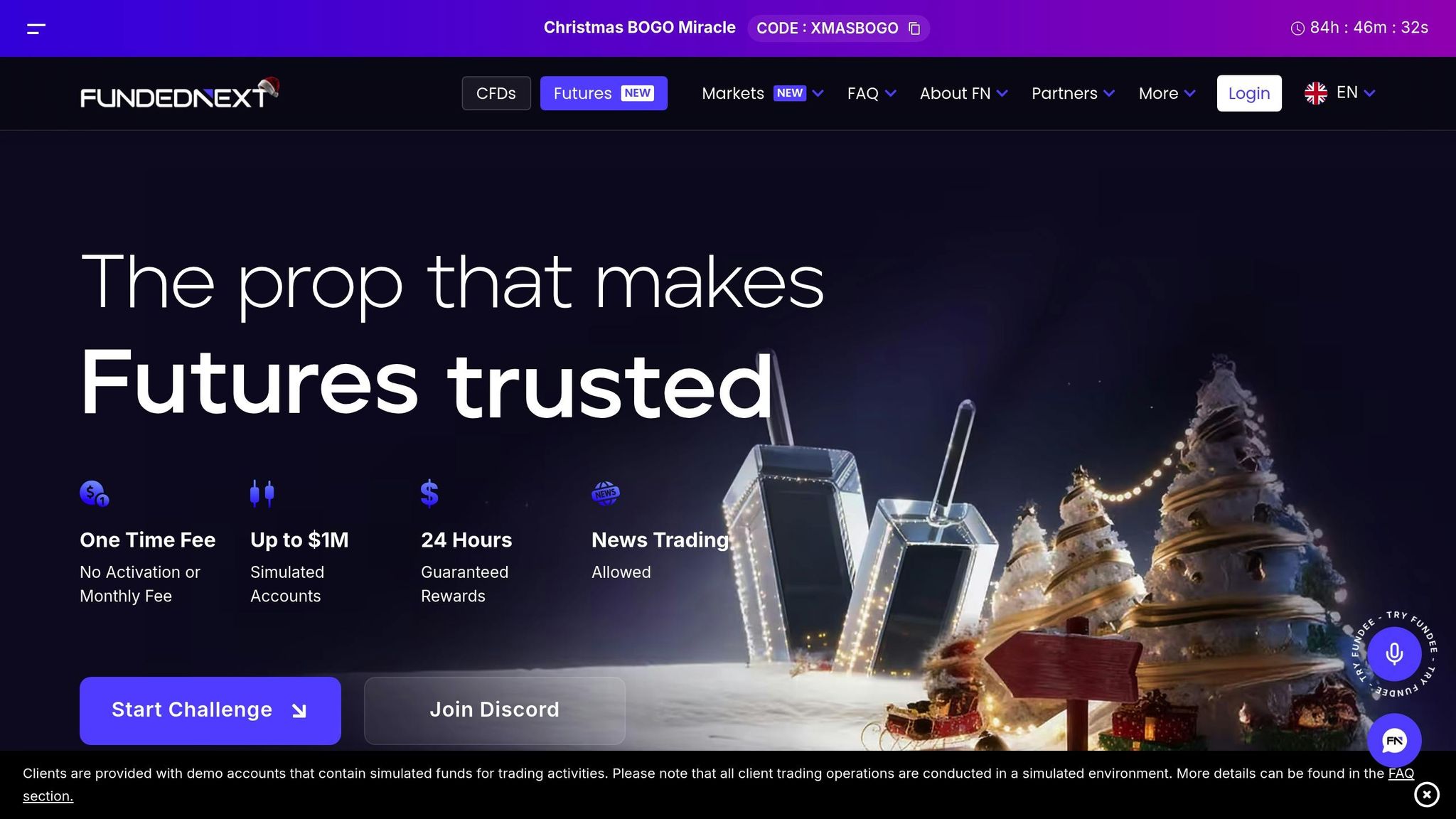Image resolution: width=1456 pixels, height=819 pixels.
Task: Click the News Trading globe icon
Action: tap(606, 493)
